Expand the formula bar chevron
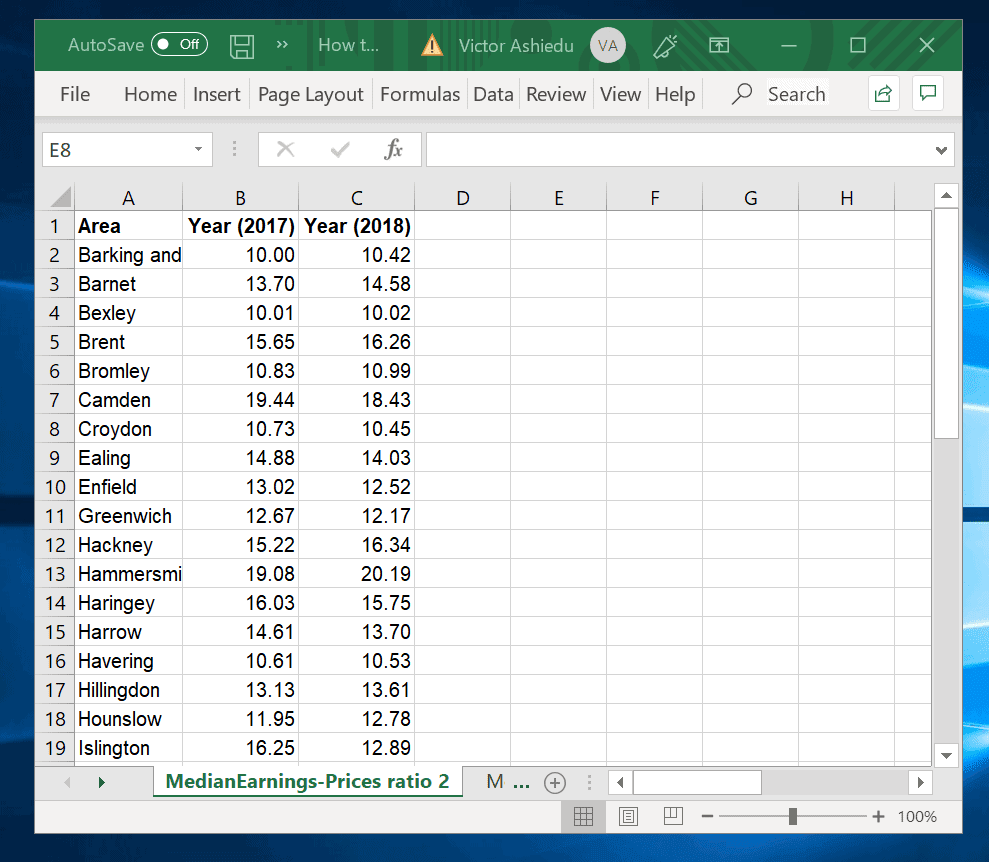 941,150
